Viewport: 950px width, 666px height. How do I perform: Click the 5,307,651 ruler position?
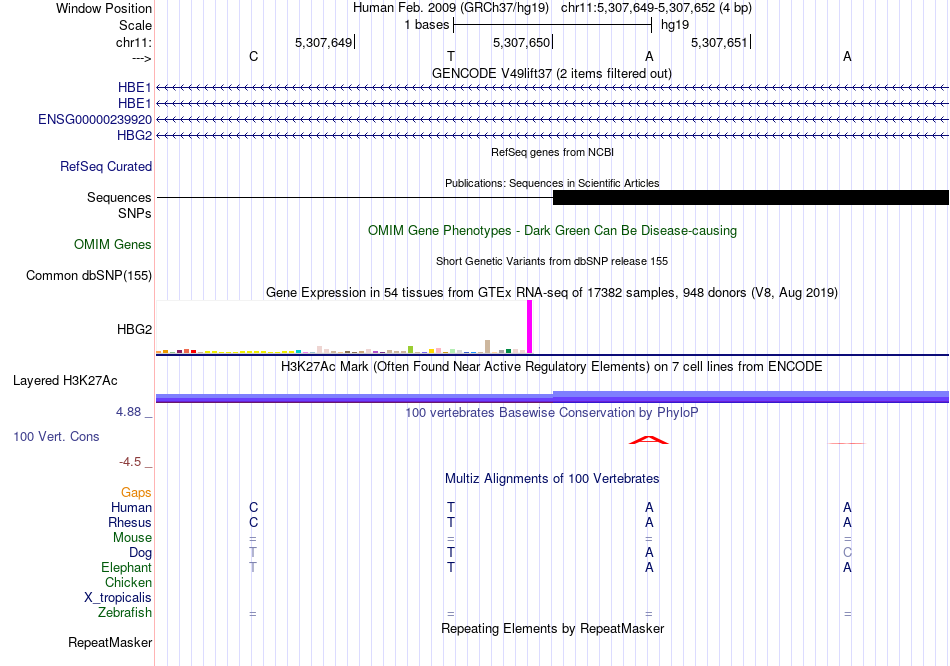pyautogui.click(x=719, y=42)
